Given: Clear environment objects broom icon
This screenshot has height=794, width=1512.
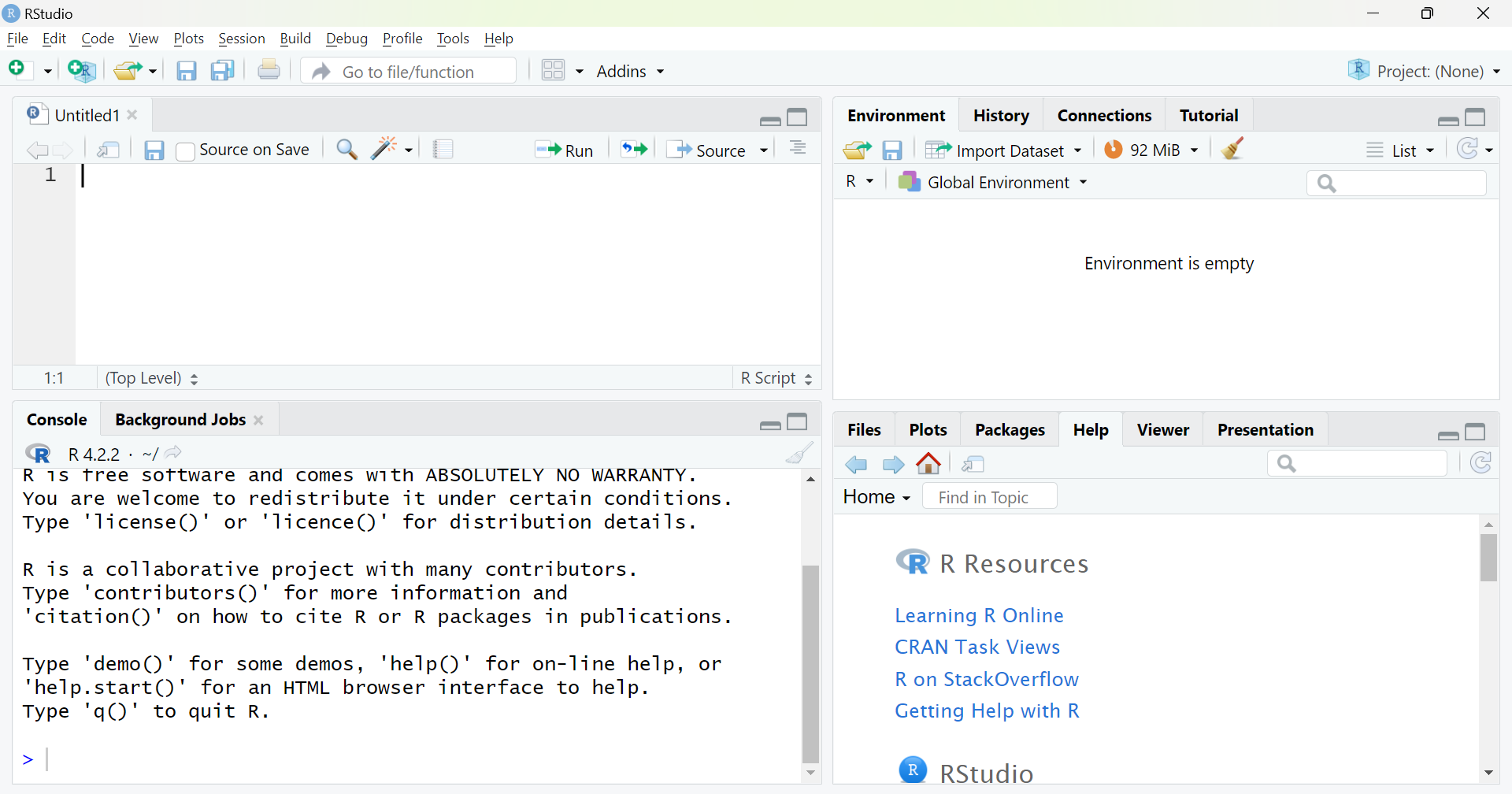Looking at the screenshot, I should (x=1233, y=148).
